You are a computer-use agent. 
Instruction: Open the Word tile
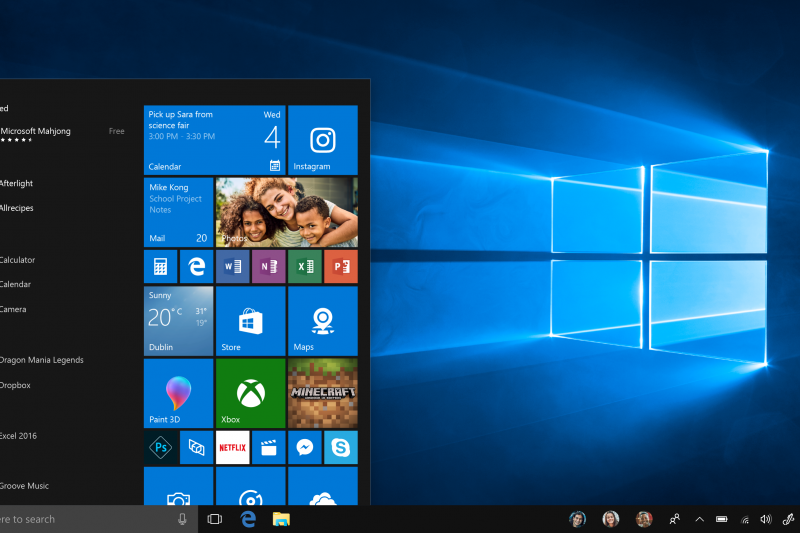tap(233, 266)
